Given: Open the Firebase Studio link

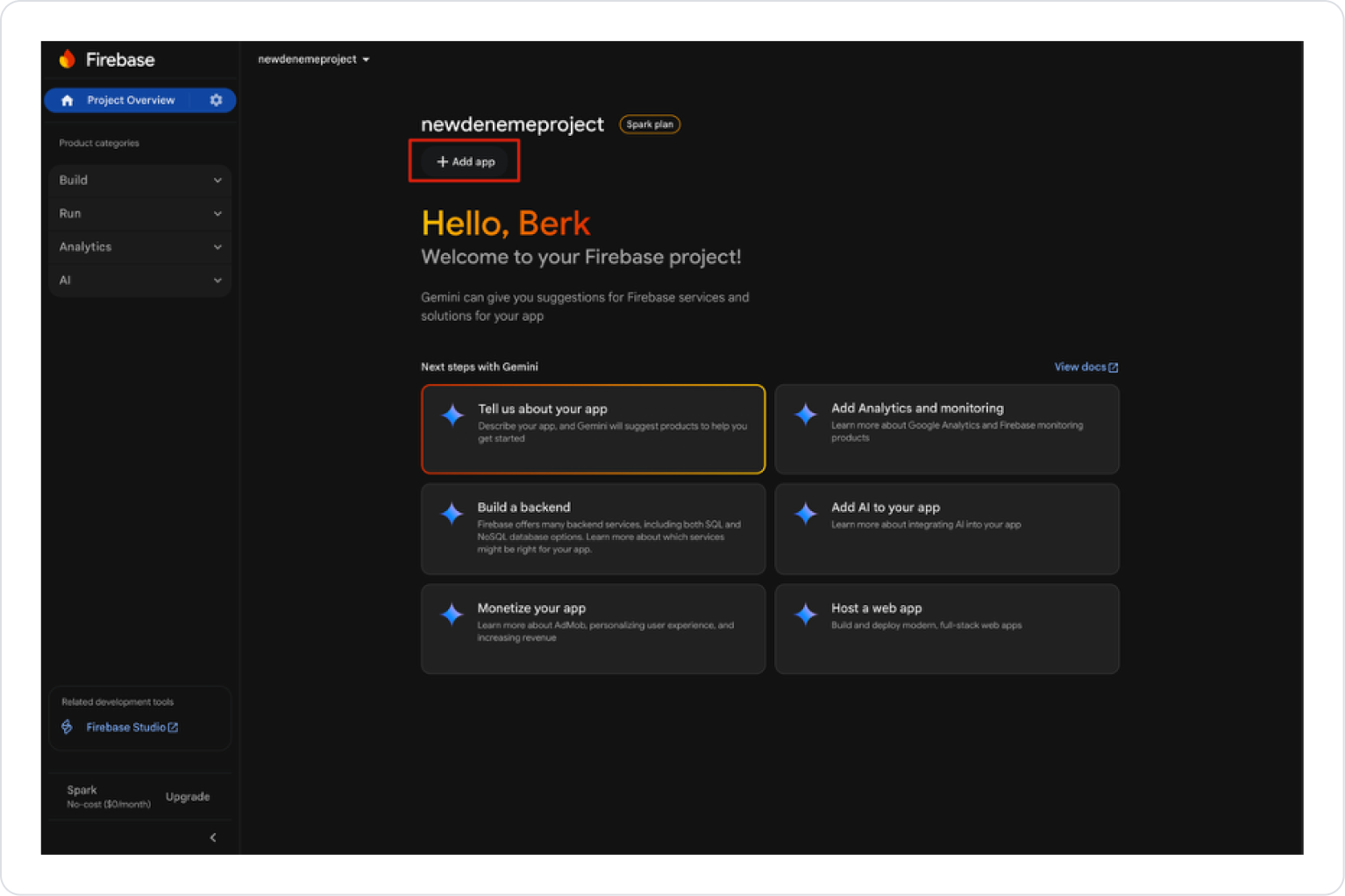Looking at the screenshot, I should click(x=132, y=727).
